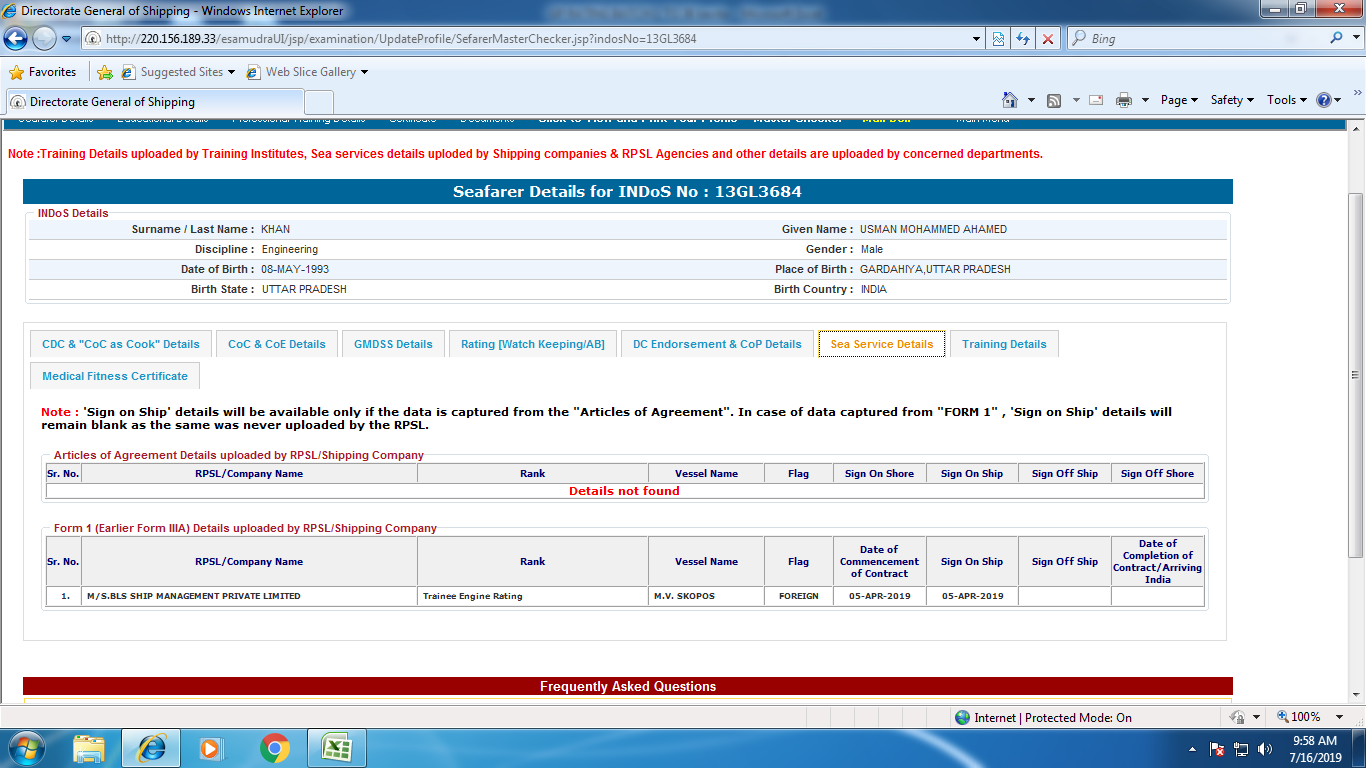This screenshot has height=768, width=1366.
Task: Open Excel from the Windows taskbar
Action: (x=336, y=747)
